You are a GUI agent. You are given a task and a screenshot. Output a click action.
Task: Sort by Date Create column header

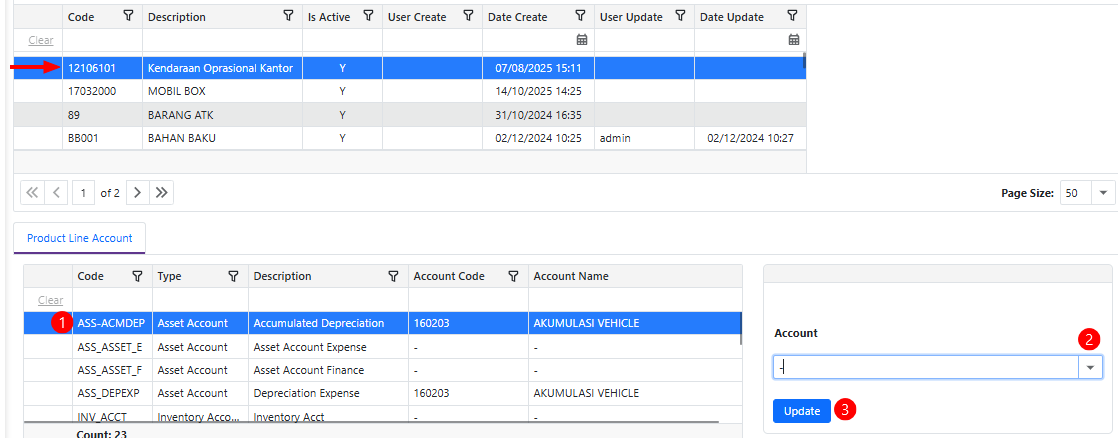518,17
